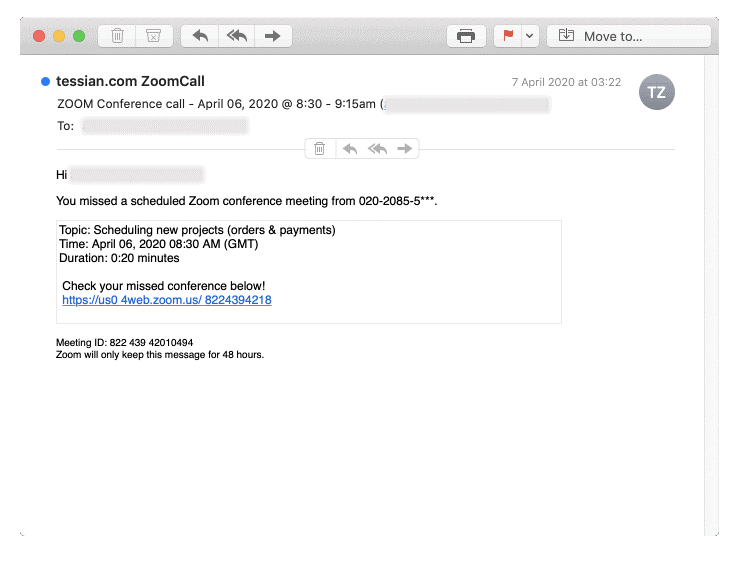This screenshot has height=568, width=747.
Task: Flag the message with red flag
Action: (x=508, y=36)
